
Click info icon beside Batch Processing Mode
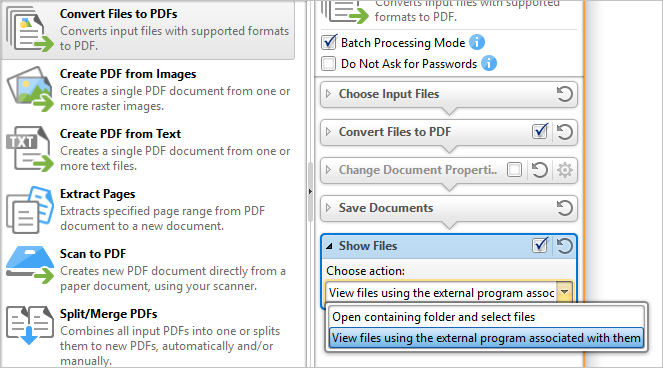(477, 43)
